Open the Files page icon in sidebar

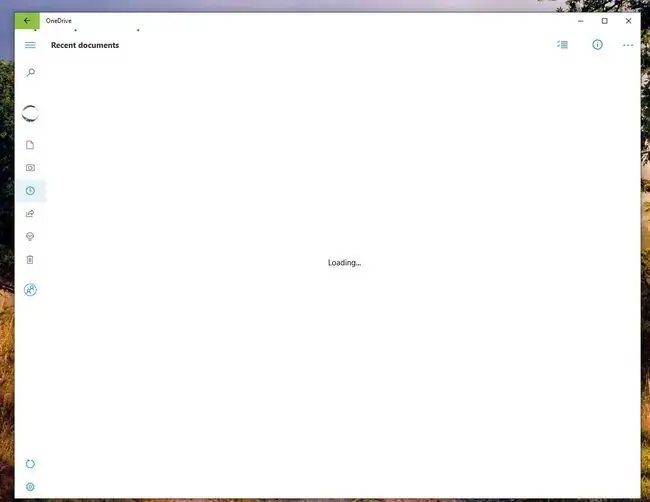point(30,145)
